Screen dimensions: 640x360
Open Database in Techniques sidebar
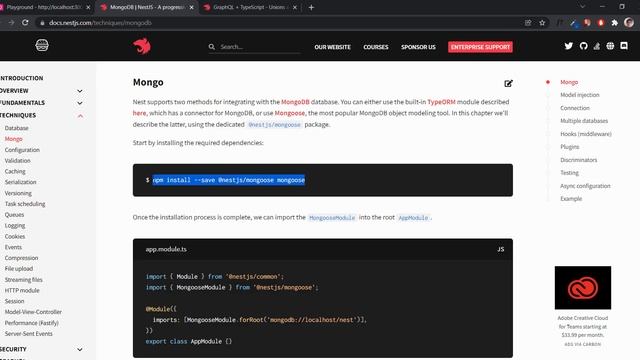tap(17, 128)
